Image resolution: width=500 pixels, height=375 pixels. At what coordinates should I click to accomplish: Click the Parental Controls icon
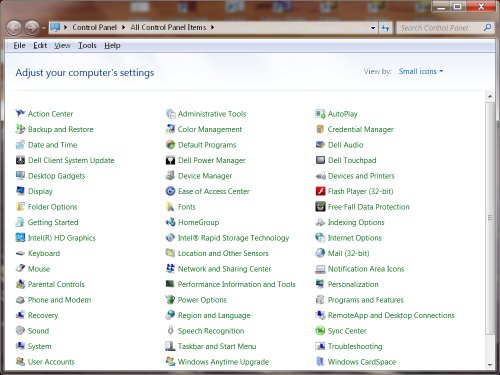pos(20,284)
